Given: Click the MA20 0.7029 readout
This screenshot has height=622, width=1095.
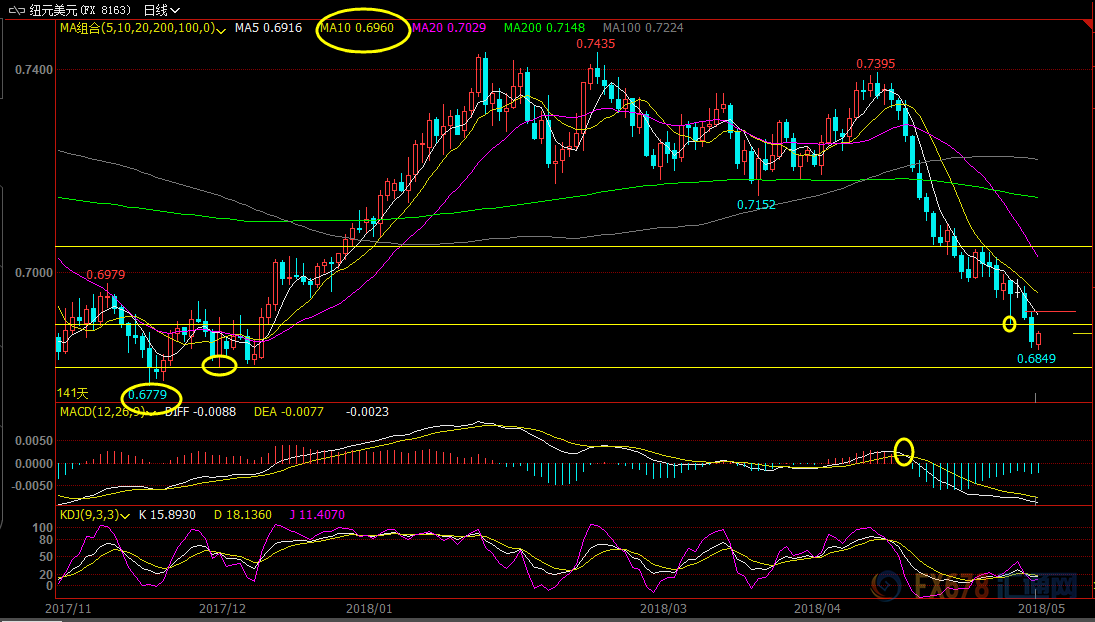Looking at the screenshot, I should click(450, 28).
